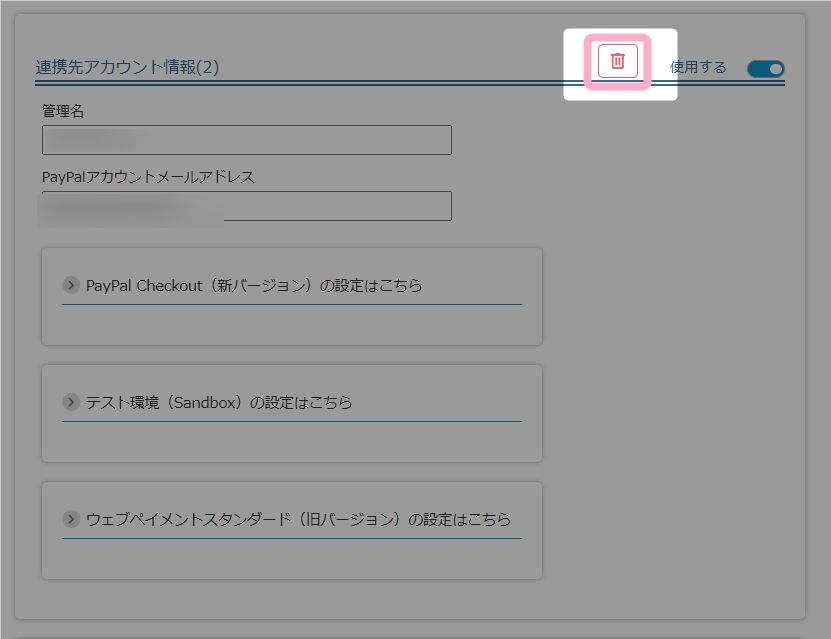831x639 pixels.
Task: Click the PayPalアカウントメールアドレス field label
Action: point(148,177)
